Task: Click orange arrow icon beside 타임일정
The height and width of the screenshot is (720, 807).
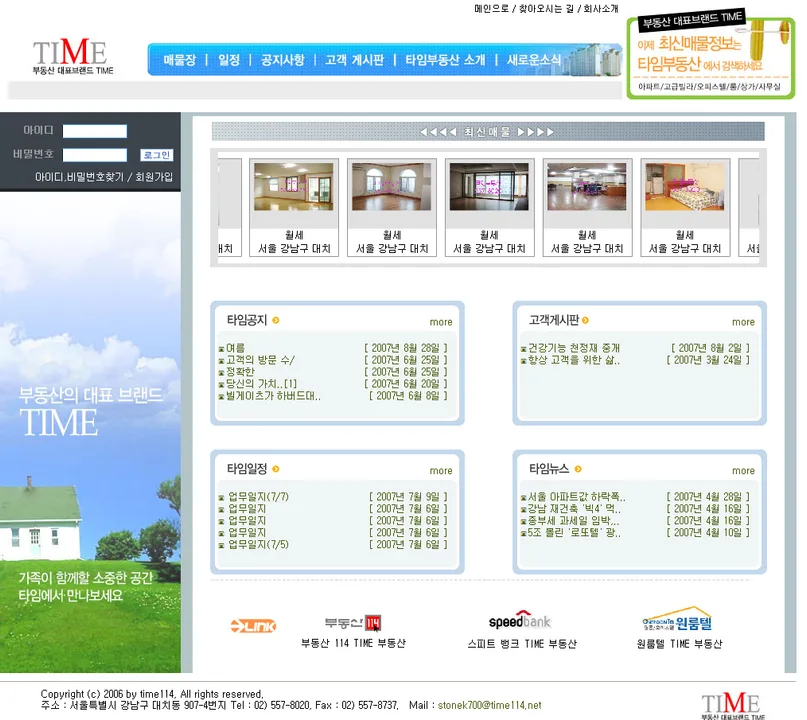Action: [276, 469]
